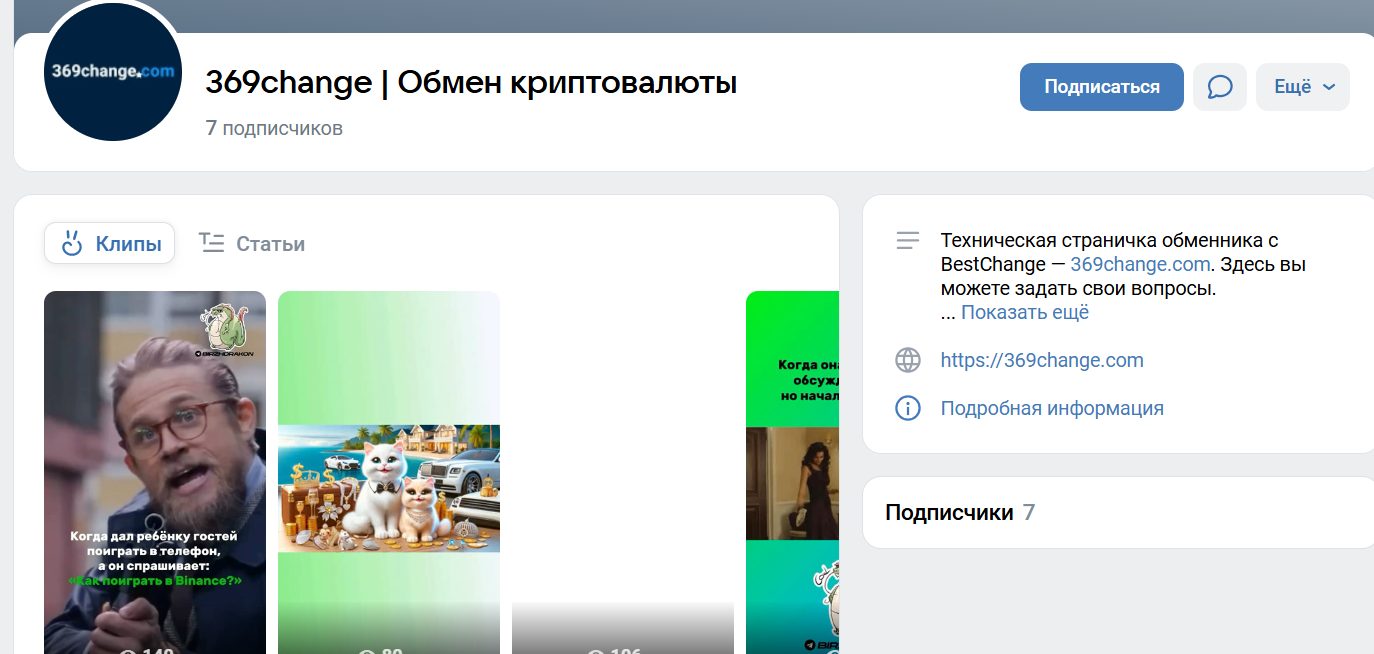Screen dimensions: 1374x654
Task: Click the 369change.com round profile avatar
Action: pyautogui.click(x=113, y=73)
